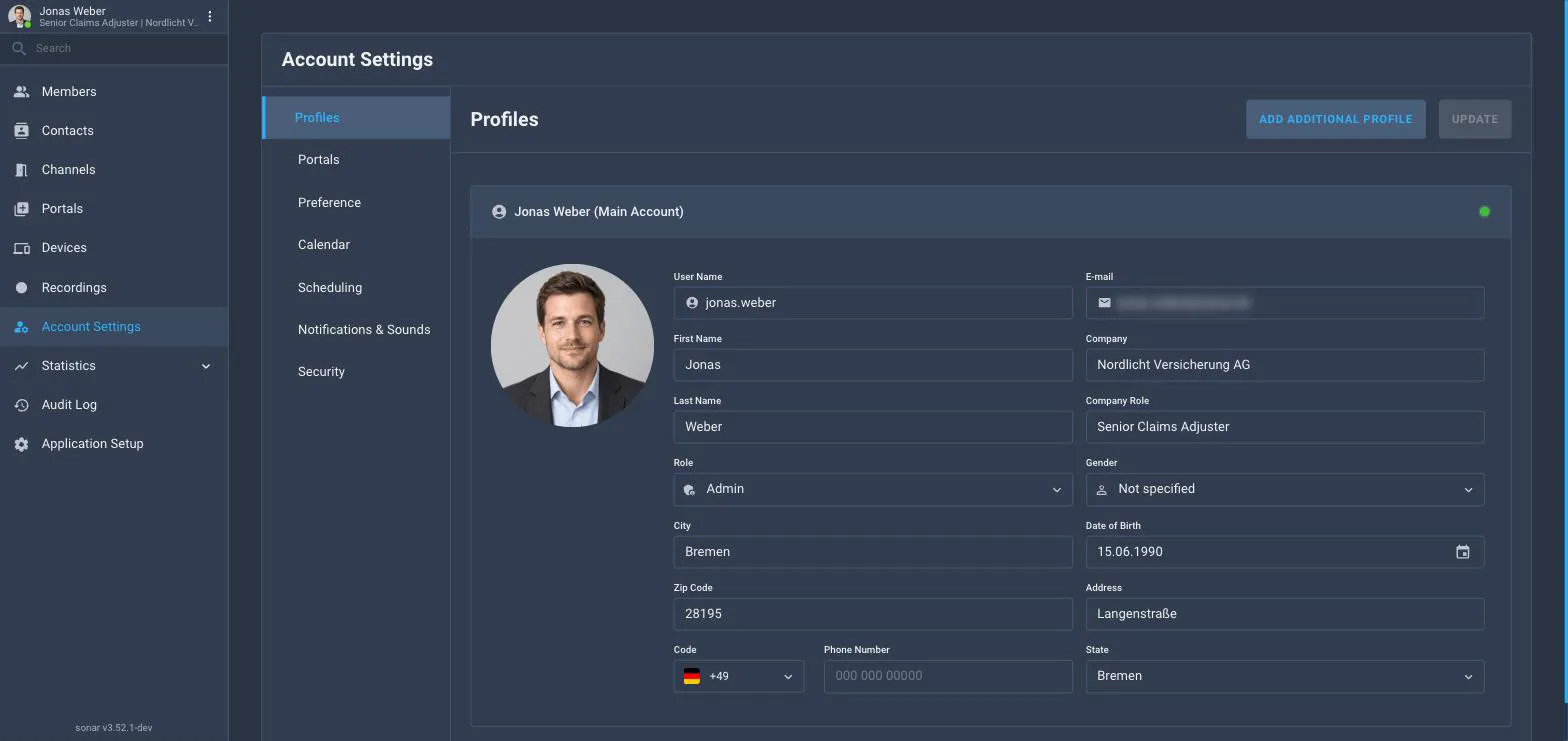
Task: Click the Date of Birth field 15.06.1990
Action: [x=1285, y=552]
